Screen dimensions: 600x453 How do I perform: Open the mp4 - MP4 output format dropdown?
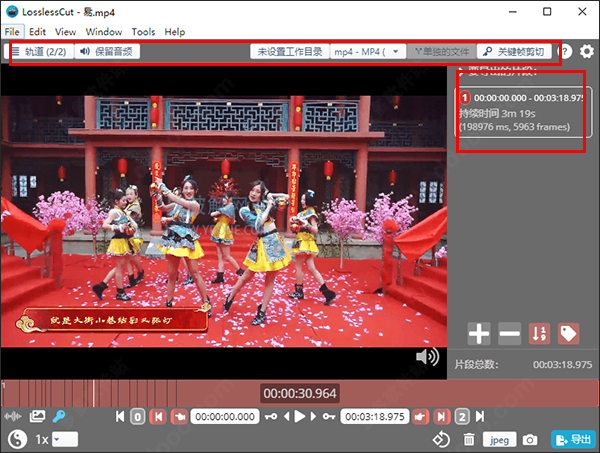367,51
